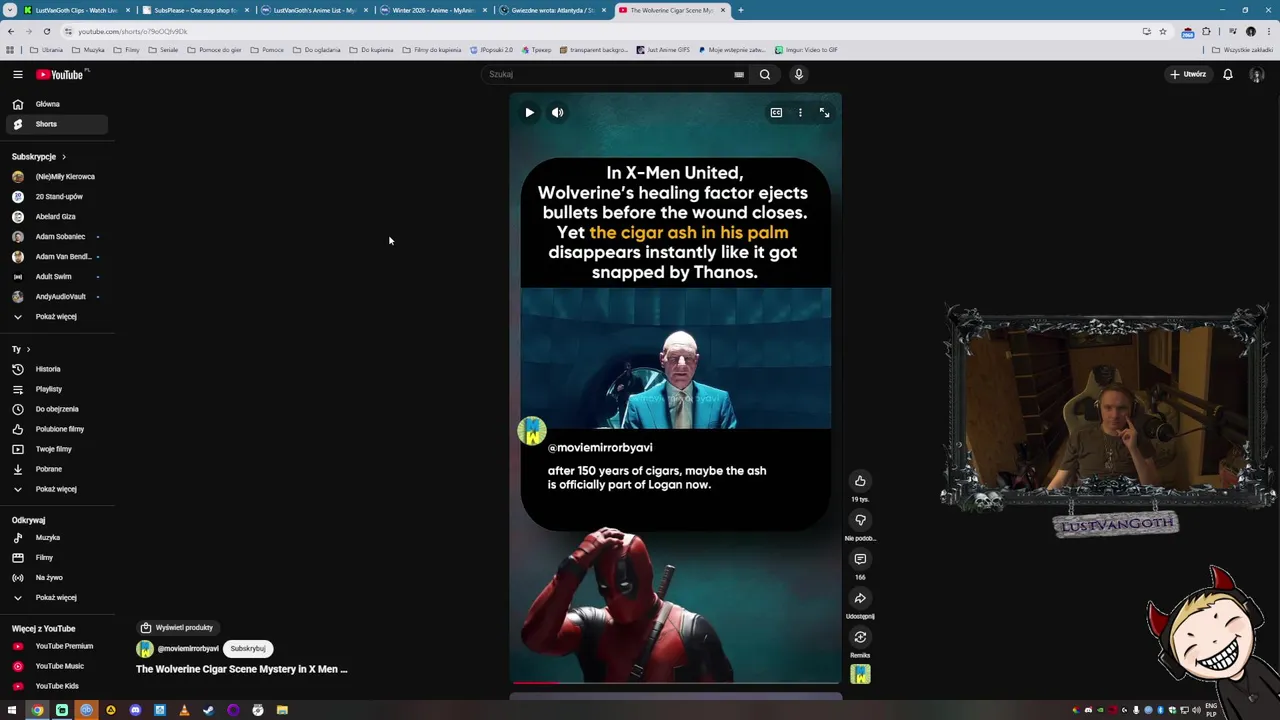Open Adult Swim channel subscription
Image resolution: width=1280 pixels, height=720 pixels.
(x=56, y=276)
